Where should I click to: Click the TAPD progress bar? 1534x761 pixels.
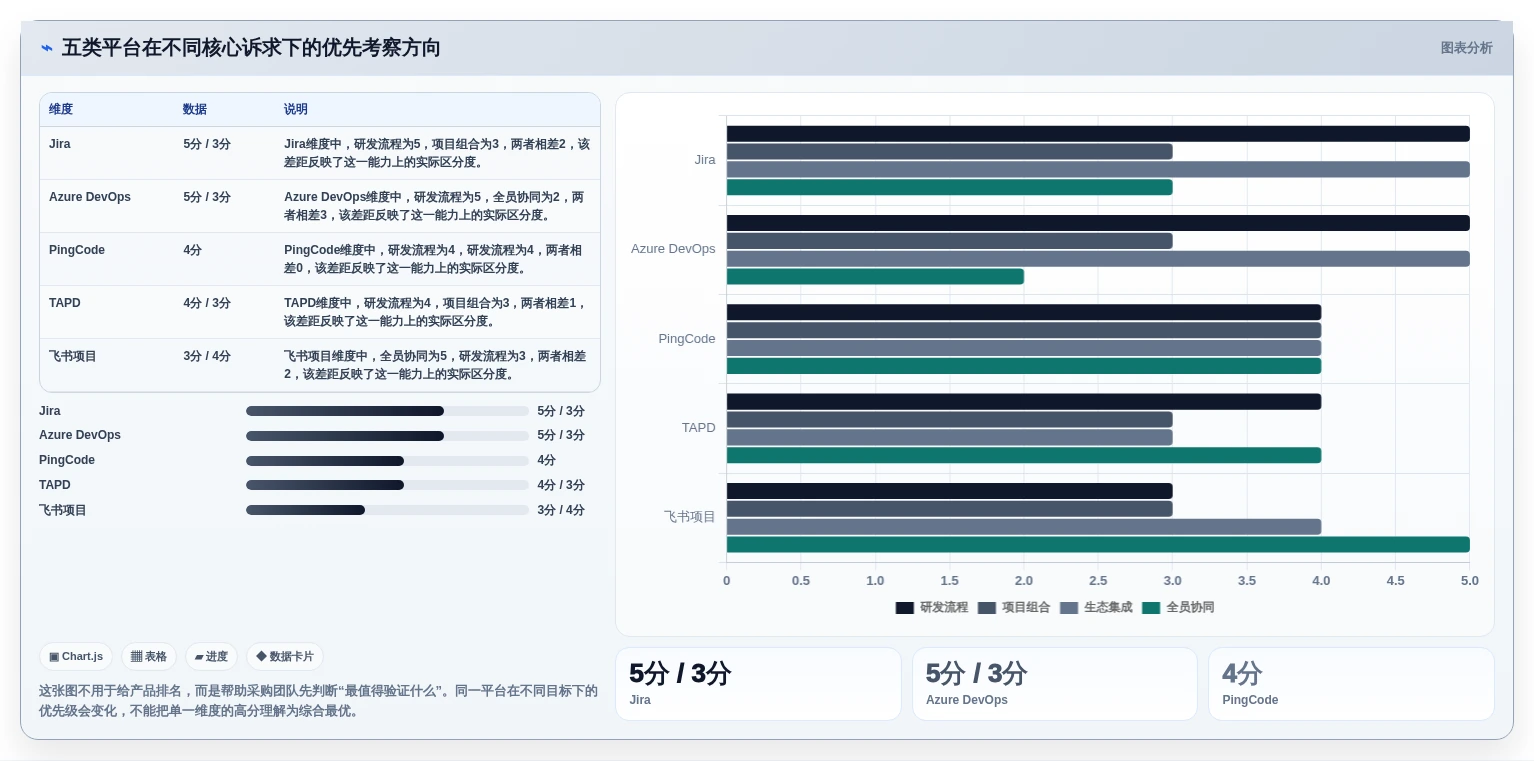(387, 485)
